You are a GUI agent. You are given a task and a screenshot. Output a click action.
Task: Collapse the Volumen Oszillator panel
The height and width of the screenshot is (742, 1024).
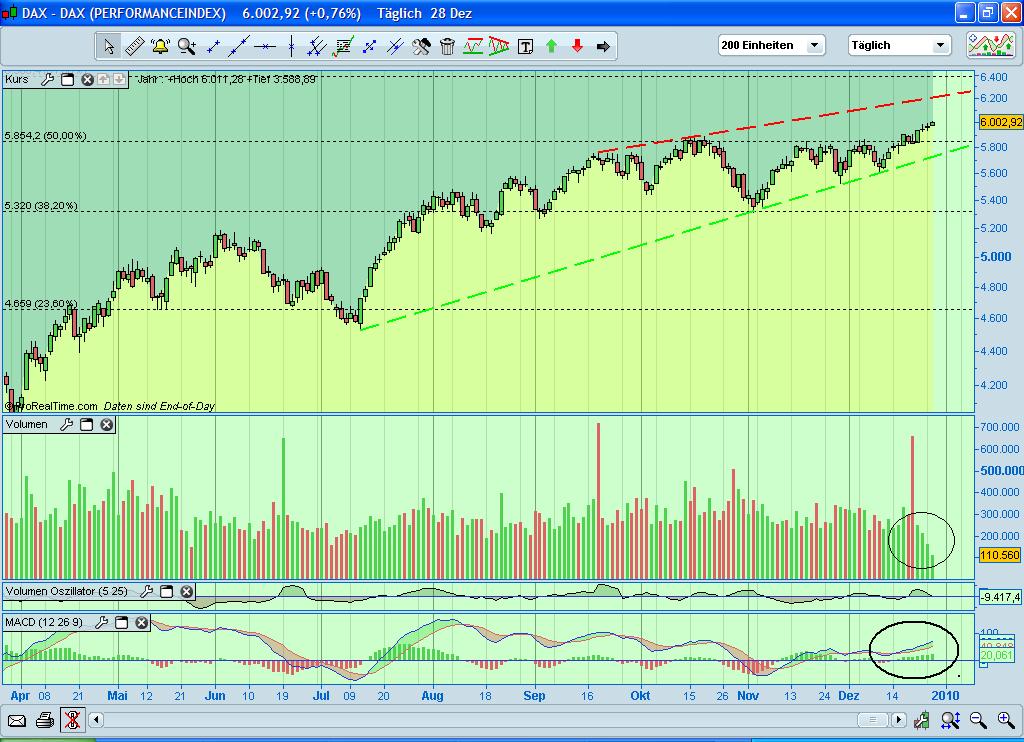coord(166,592)
